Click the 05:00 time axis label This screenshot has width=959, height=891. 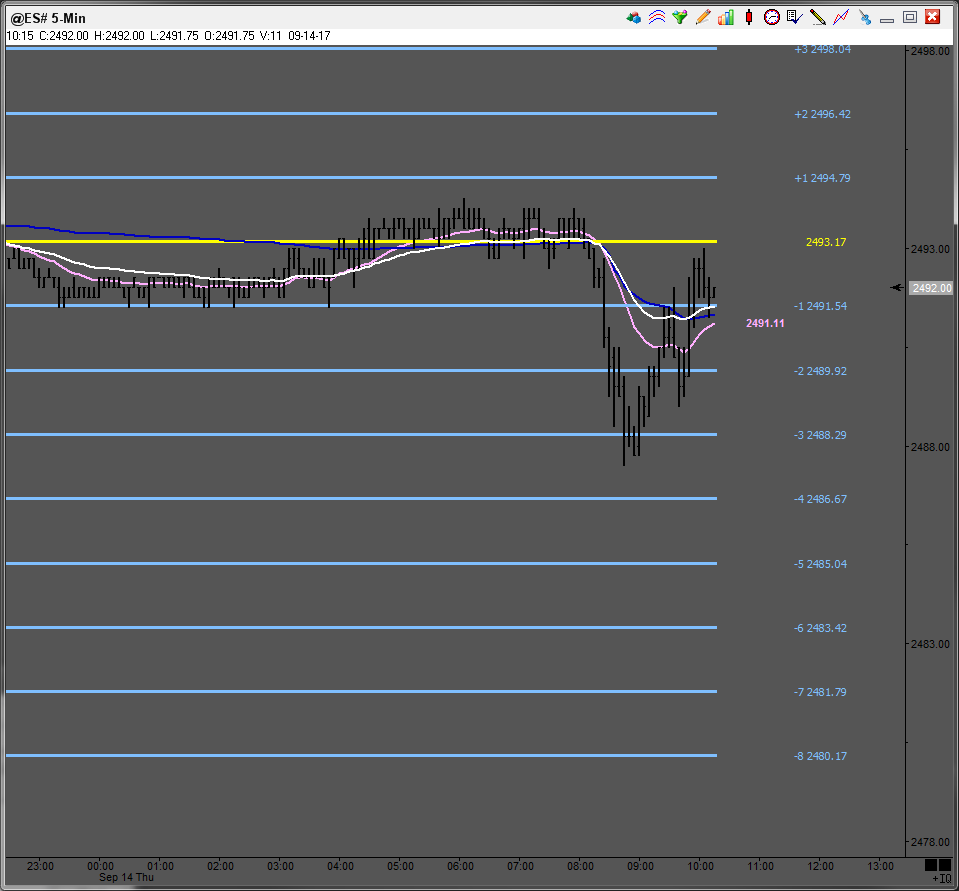(401, 867)
